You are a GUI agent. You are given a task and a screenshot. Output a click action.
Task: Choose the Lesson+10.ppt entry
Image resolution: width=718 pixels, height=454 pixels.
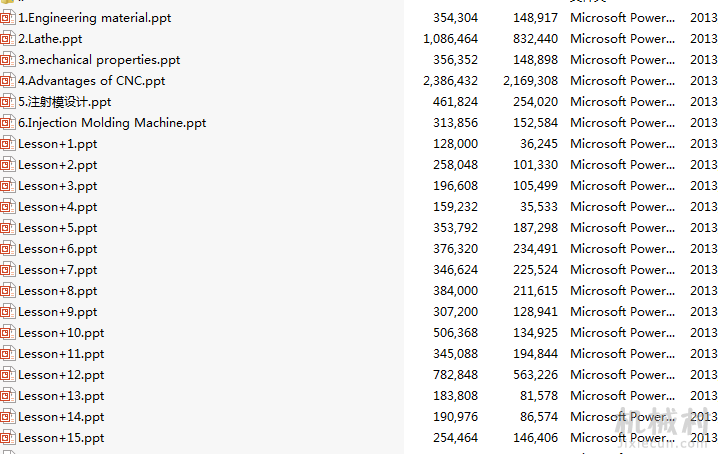61,333
